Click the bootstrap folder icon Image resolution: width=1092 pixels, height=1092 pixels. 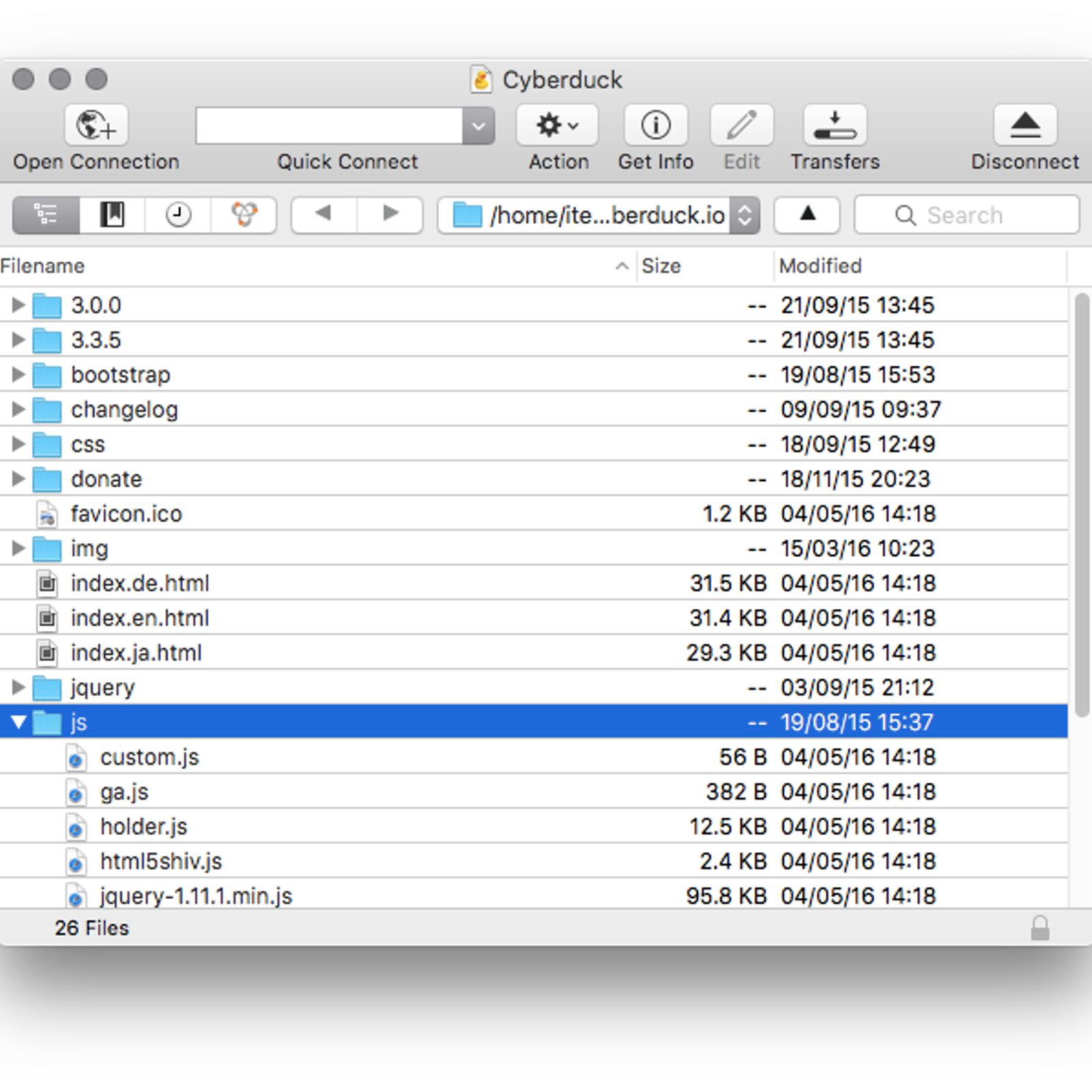pyautogui.click(x=46, y=375)
